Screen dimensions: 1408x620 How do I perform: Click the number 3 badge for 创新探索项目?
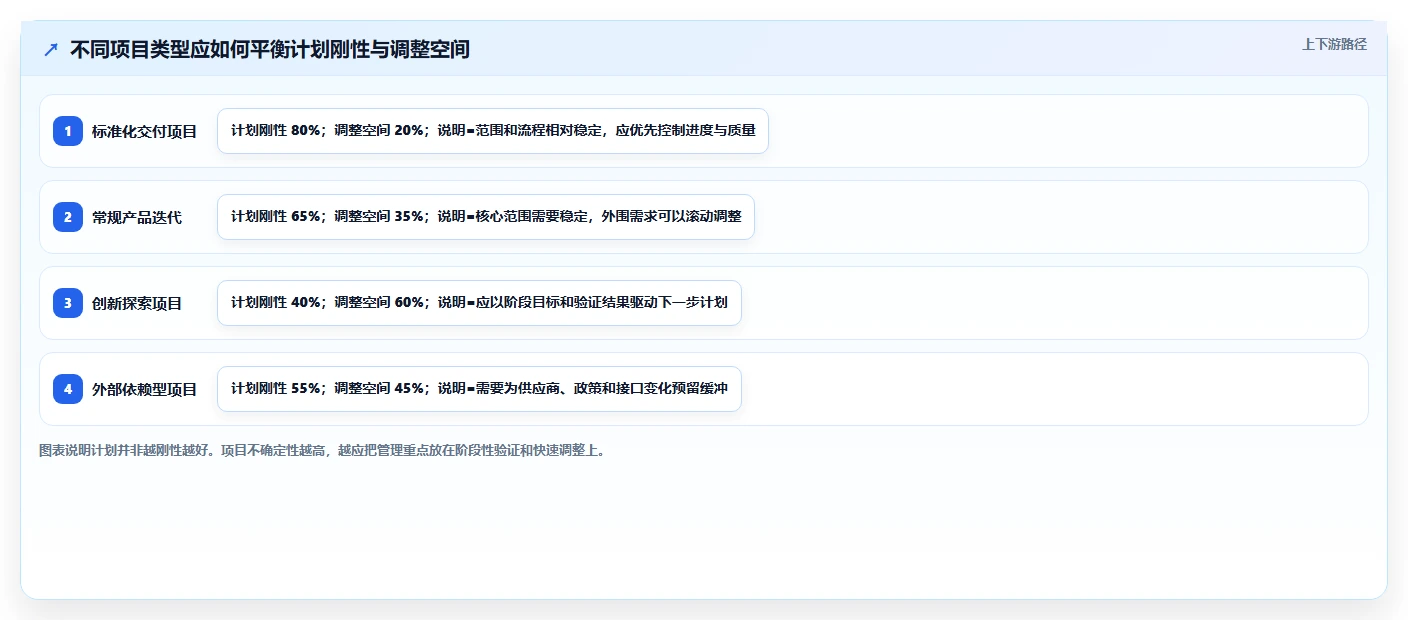click(68, 303)
